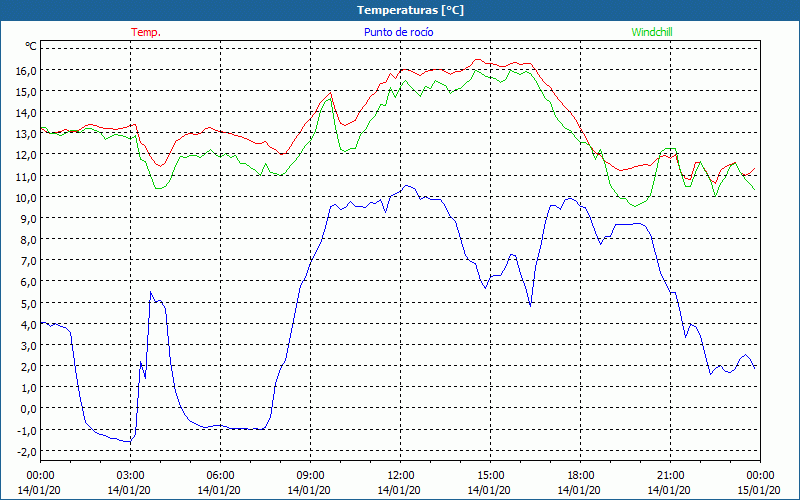Select the green "Windchill" legend label
800x500 pixels.
pos(652,32)
